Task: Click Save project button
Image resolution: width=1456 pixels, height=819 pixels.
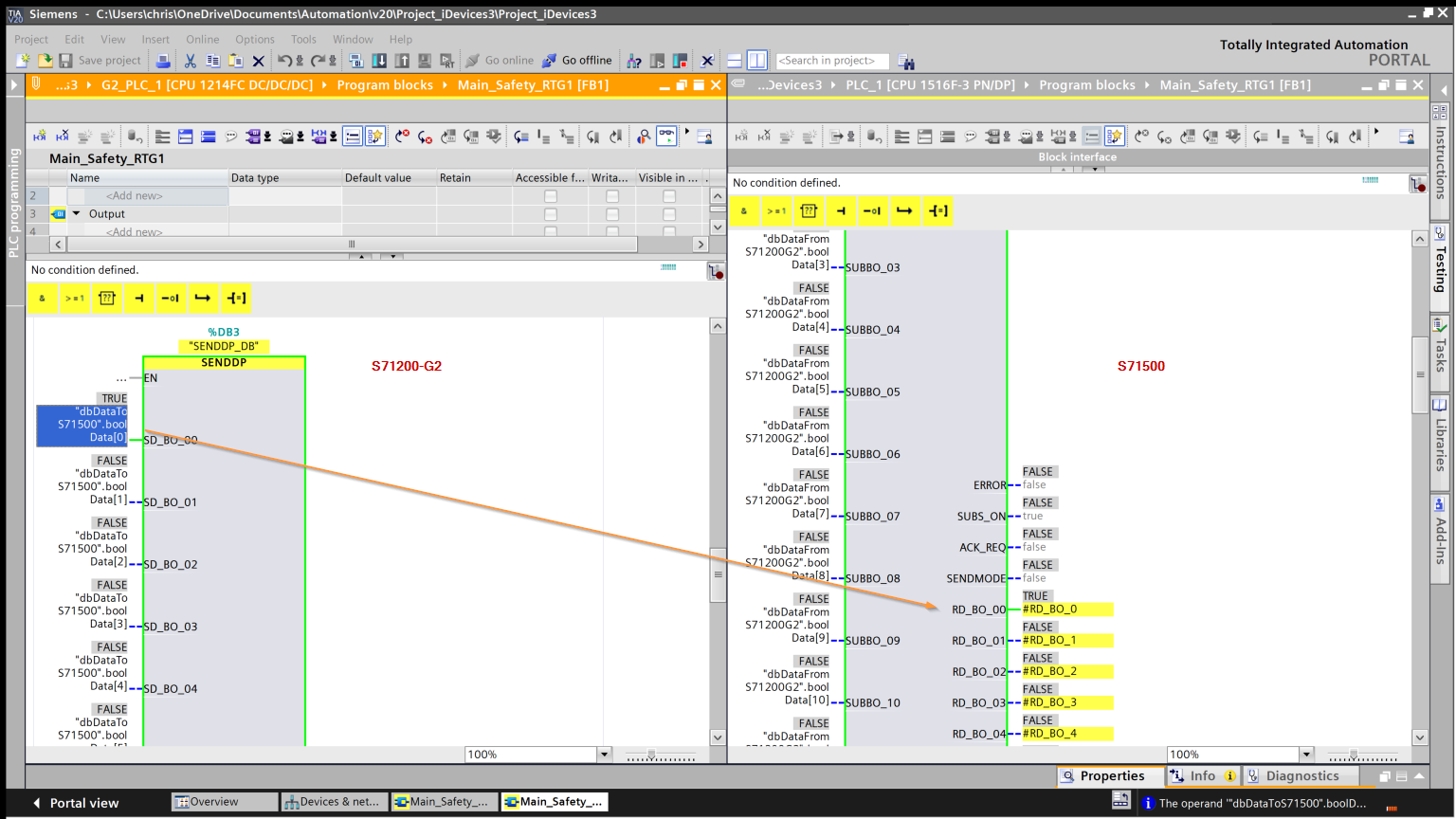Action: pos(100,61)
